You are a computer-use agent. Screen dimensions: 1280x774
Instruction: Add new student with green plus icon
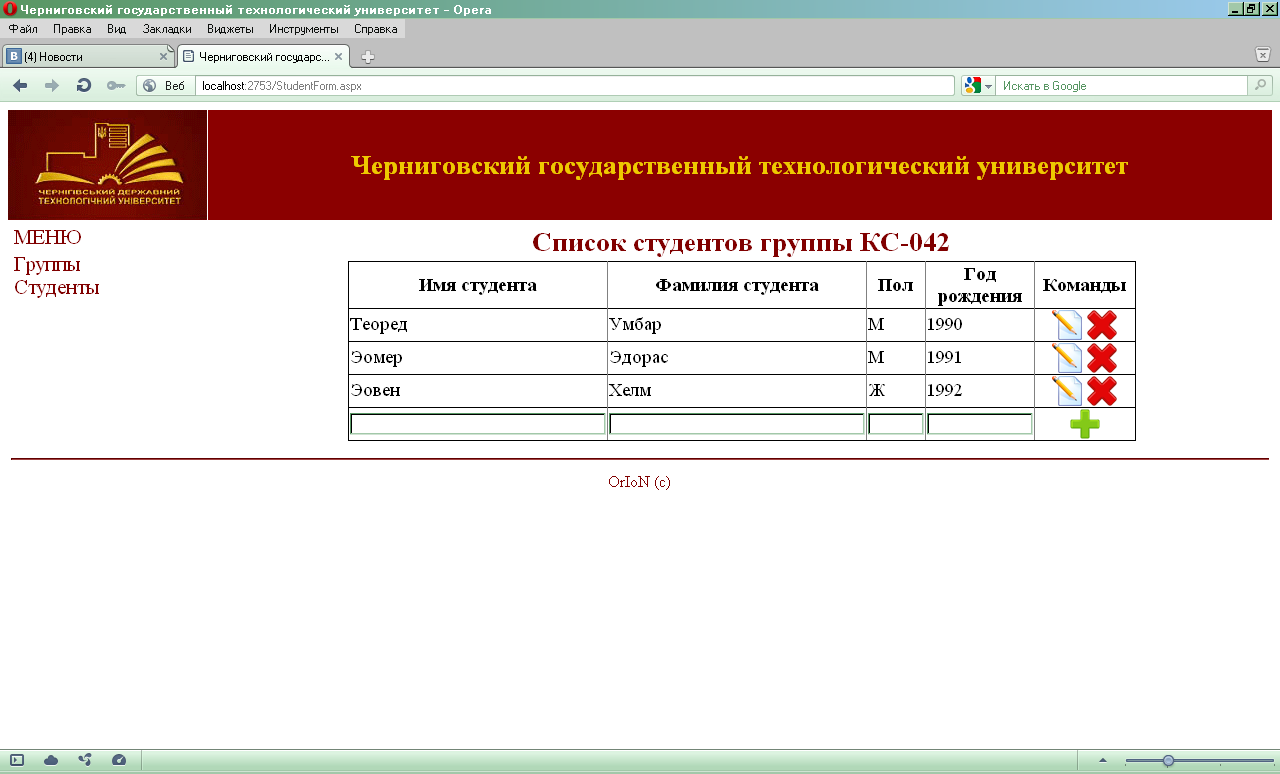click(x=1085, y=424)
